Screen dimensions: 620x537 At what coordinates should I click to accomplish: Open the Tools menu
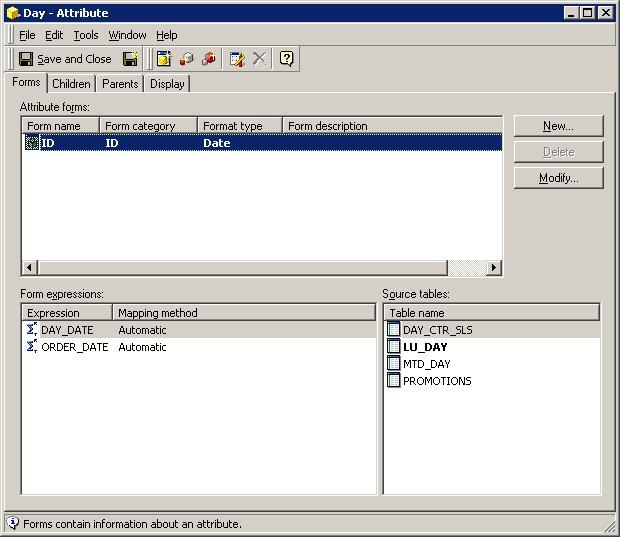[x=86, y=35]
